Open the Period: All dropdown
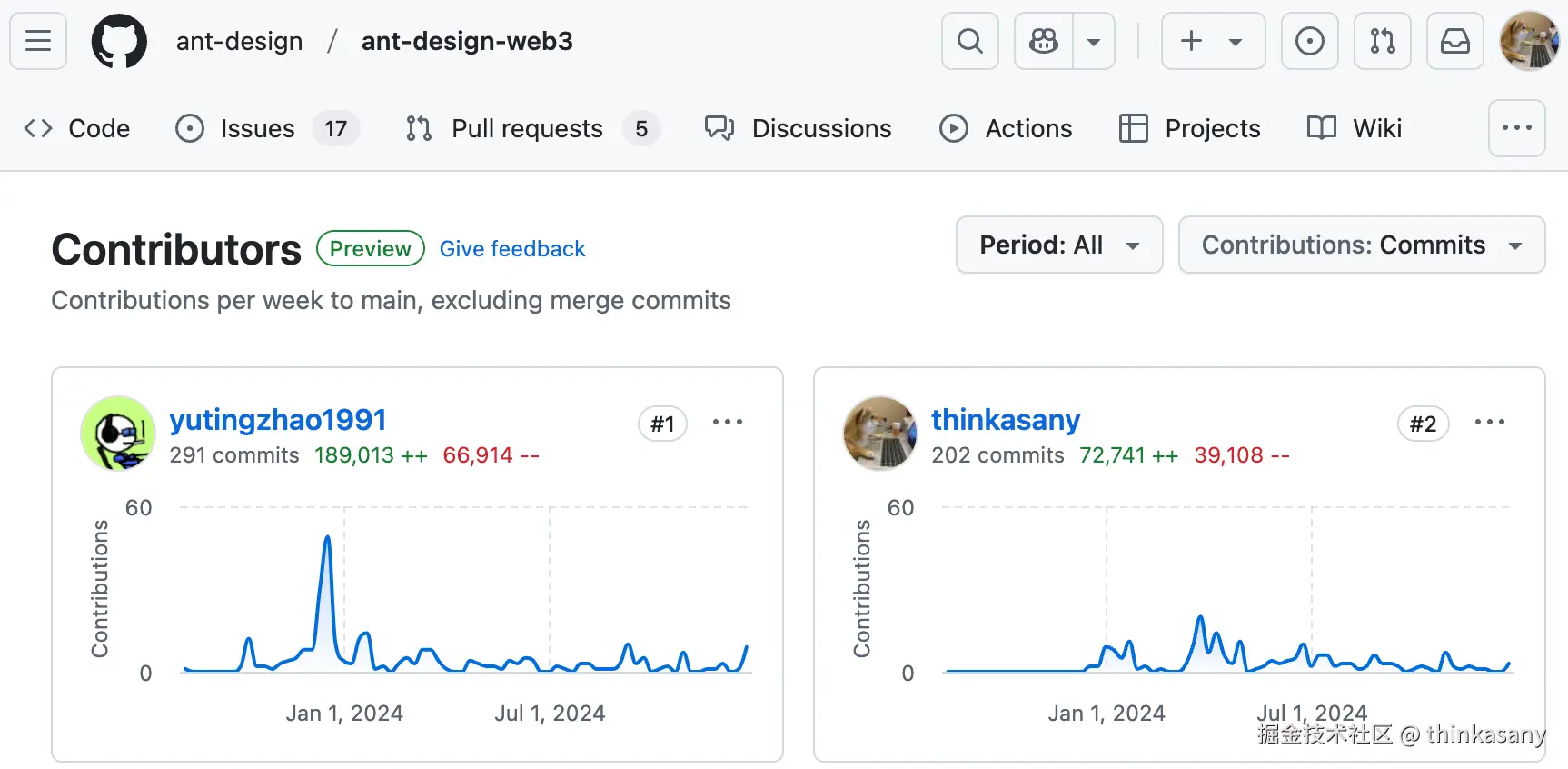1568x769 pixels. [x=1058, y=245]
